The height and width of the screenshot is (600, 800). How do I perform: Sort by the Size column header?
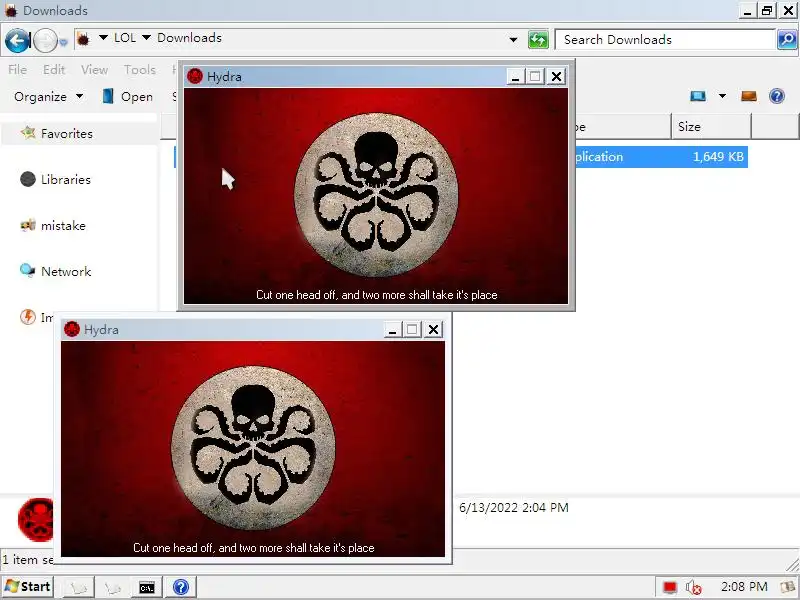[711, 127]
